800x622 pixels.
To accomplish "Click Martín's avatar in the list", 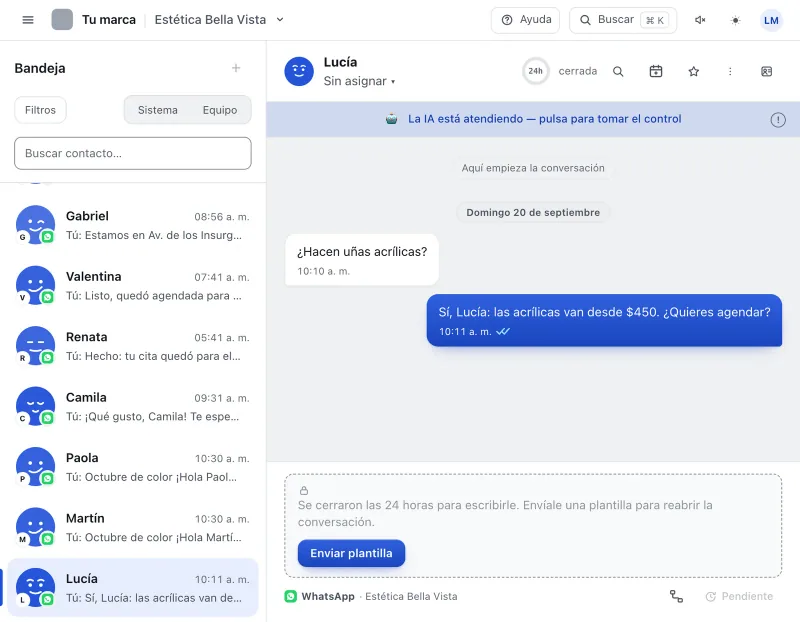I will point(35,528).
